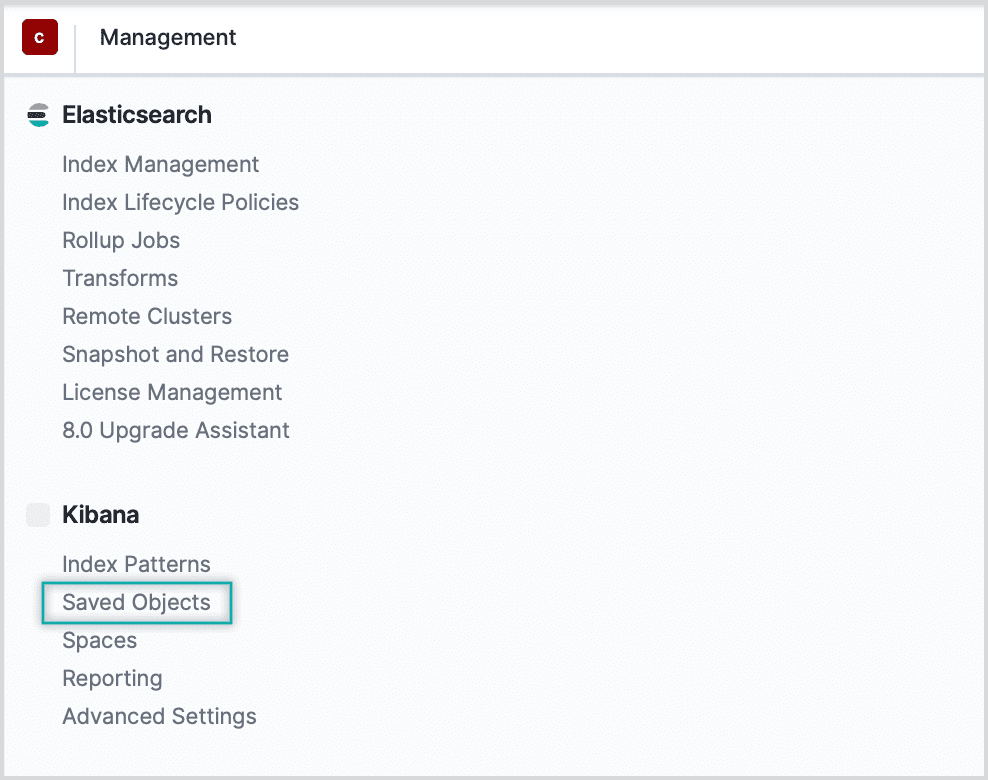Open Snapshot and Restore

click(x=175, y=354)
